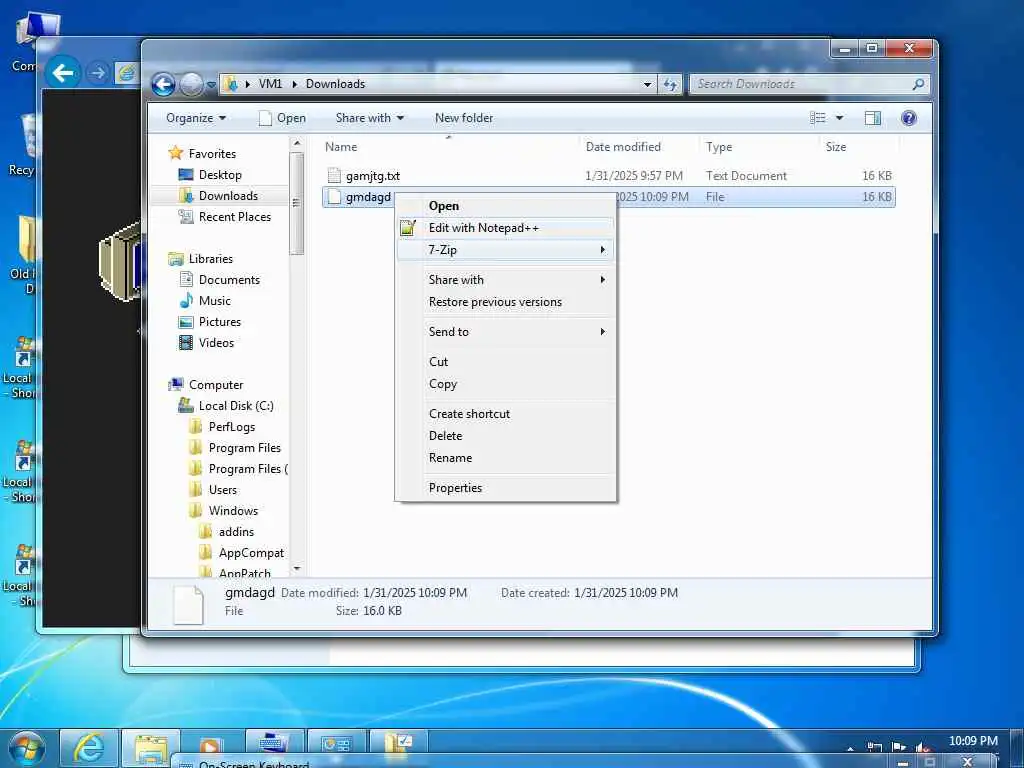Click the Music library icon

[x=186, y=300]
